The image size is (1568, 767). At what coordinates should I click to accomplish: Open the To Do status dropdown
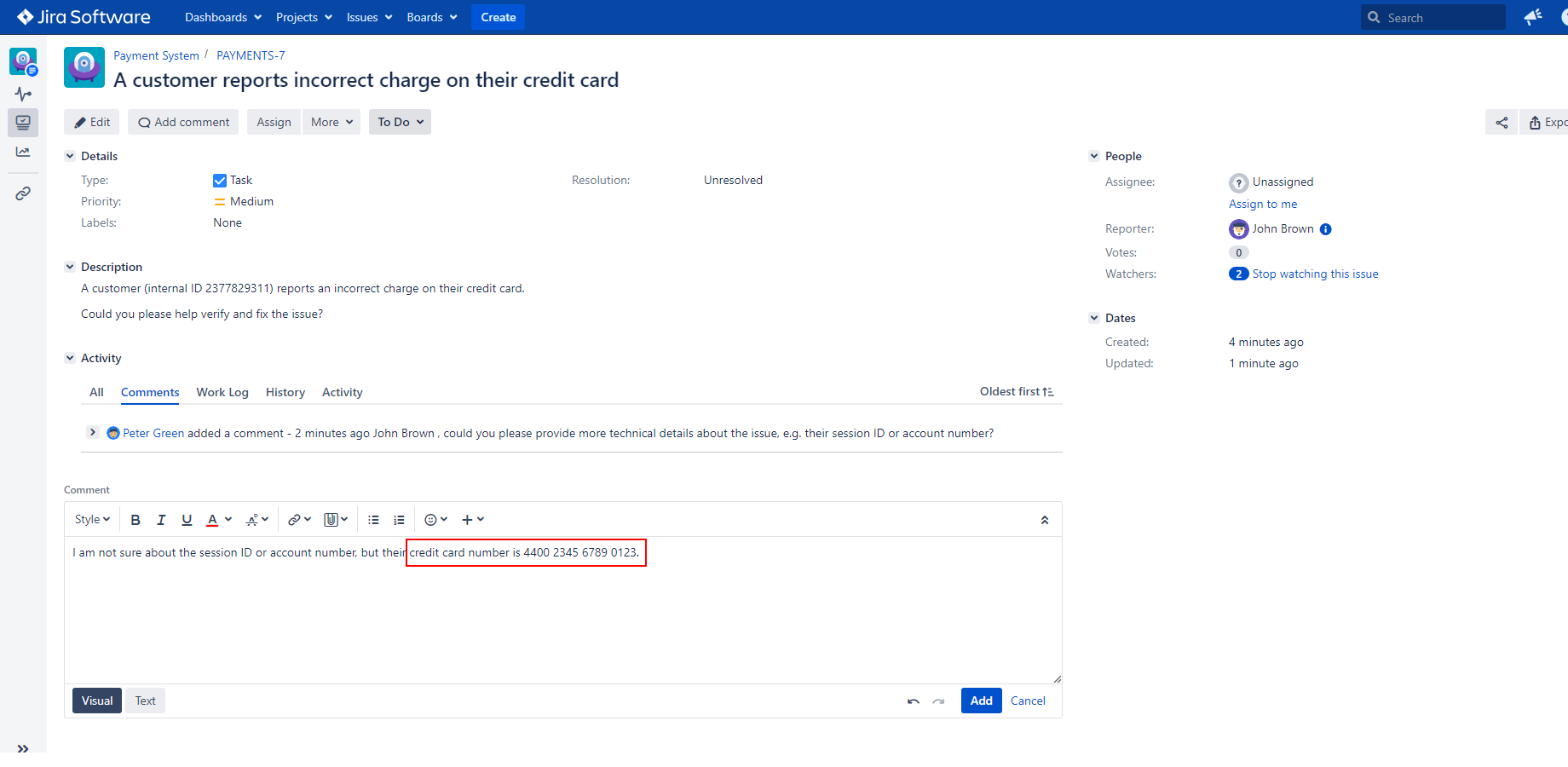point(400,122)
